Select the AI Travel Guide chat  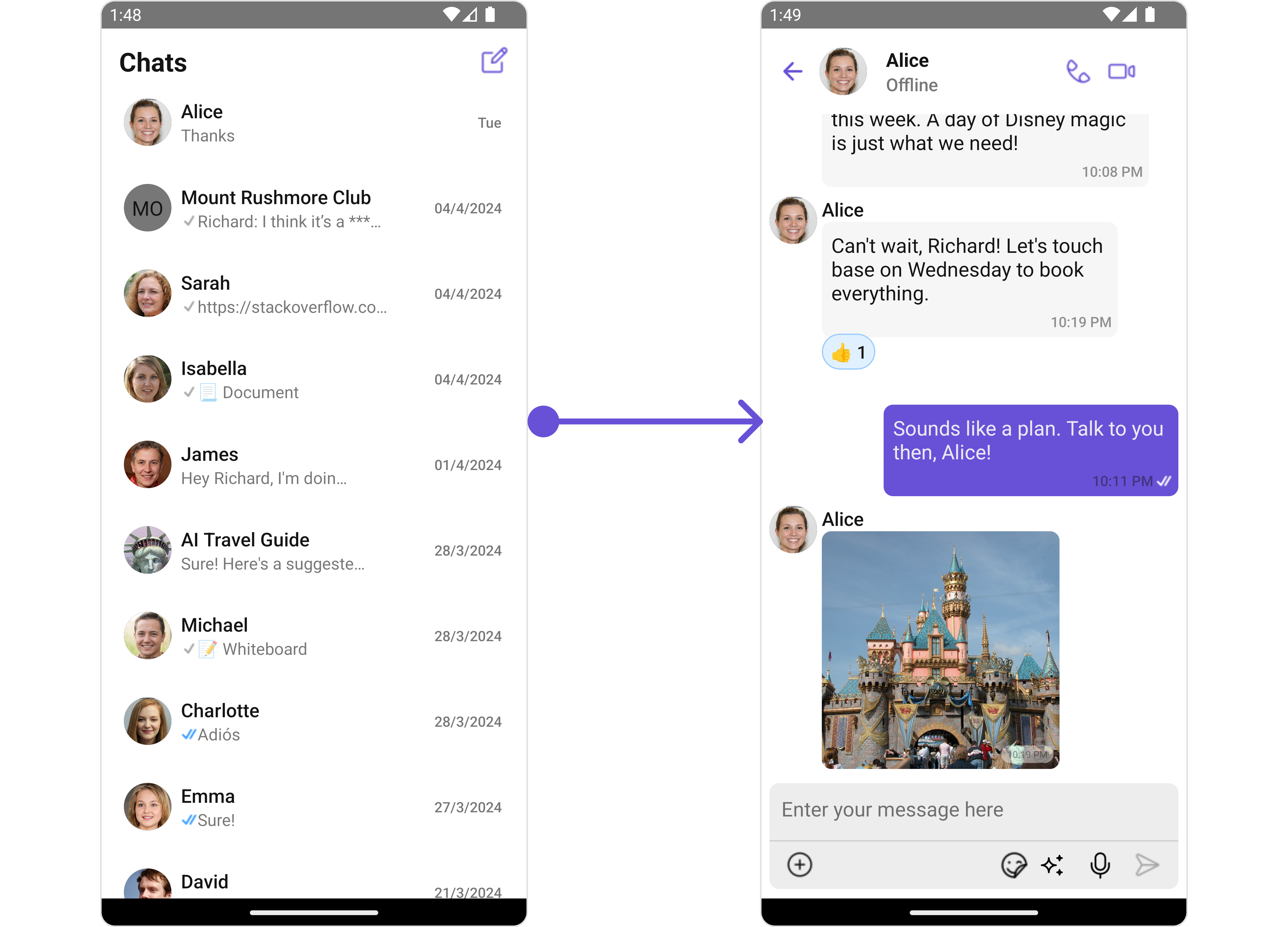coord(313,550)
